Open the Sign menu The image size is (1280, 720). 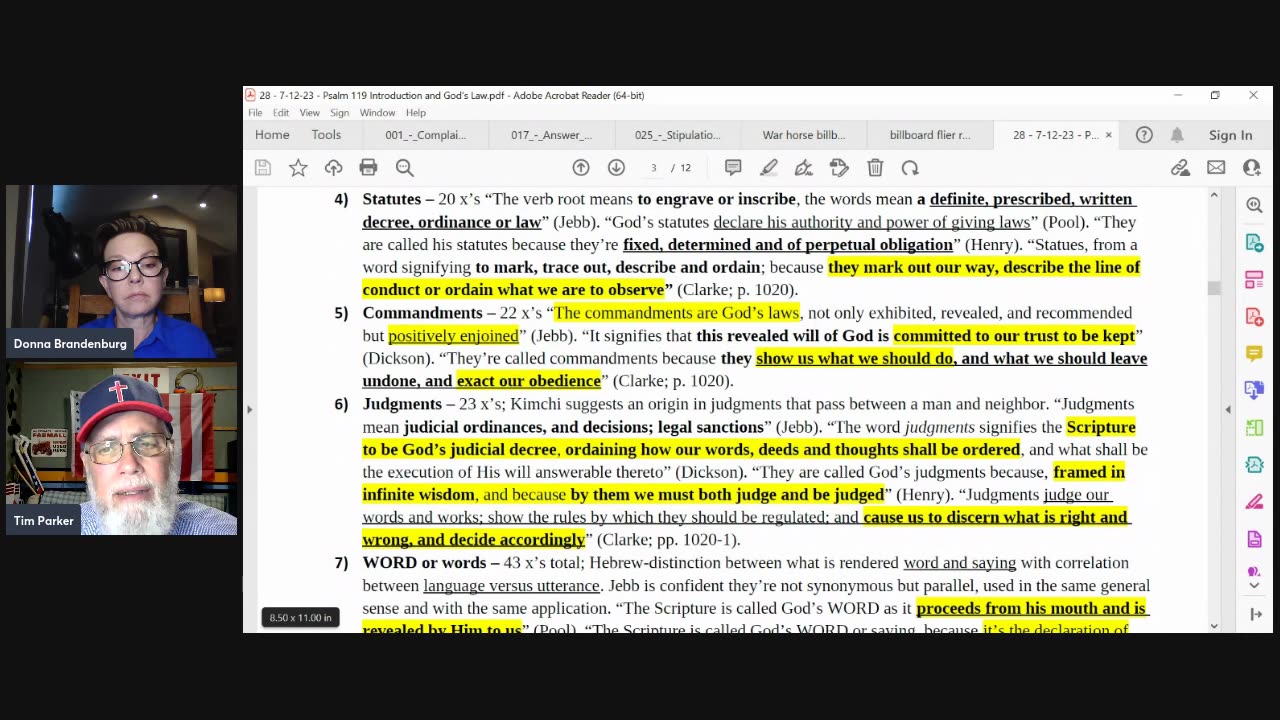click(x=340, y=113)
